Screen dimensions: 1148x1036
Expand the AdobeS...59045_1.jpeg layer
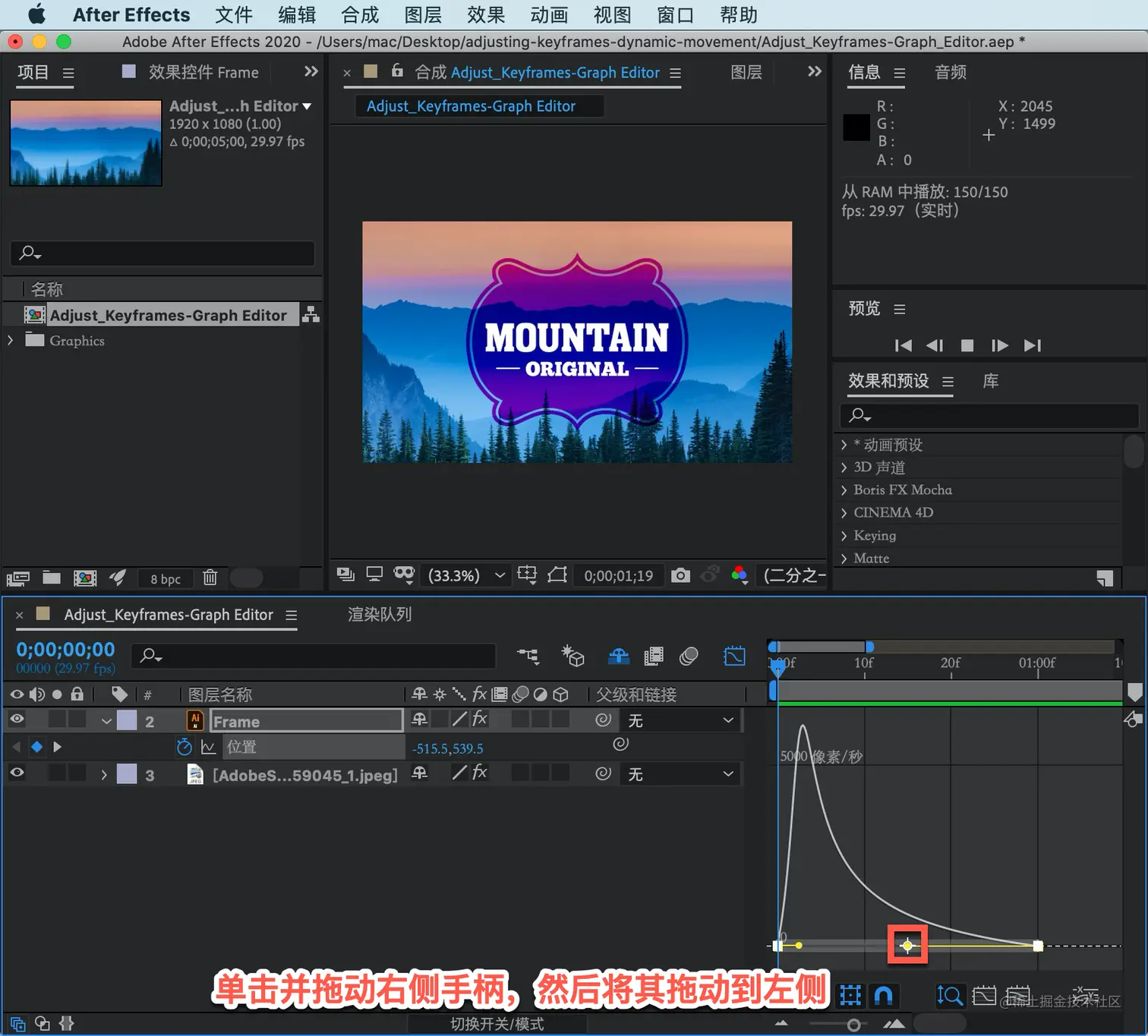pos(104,775)
